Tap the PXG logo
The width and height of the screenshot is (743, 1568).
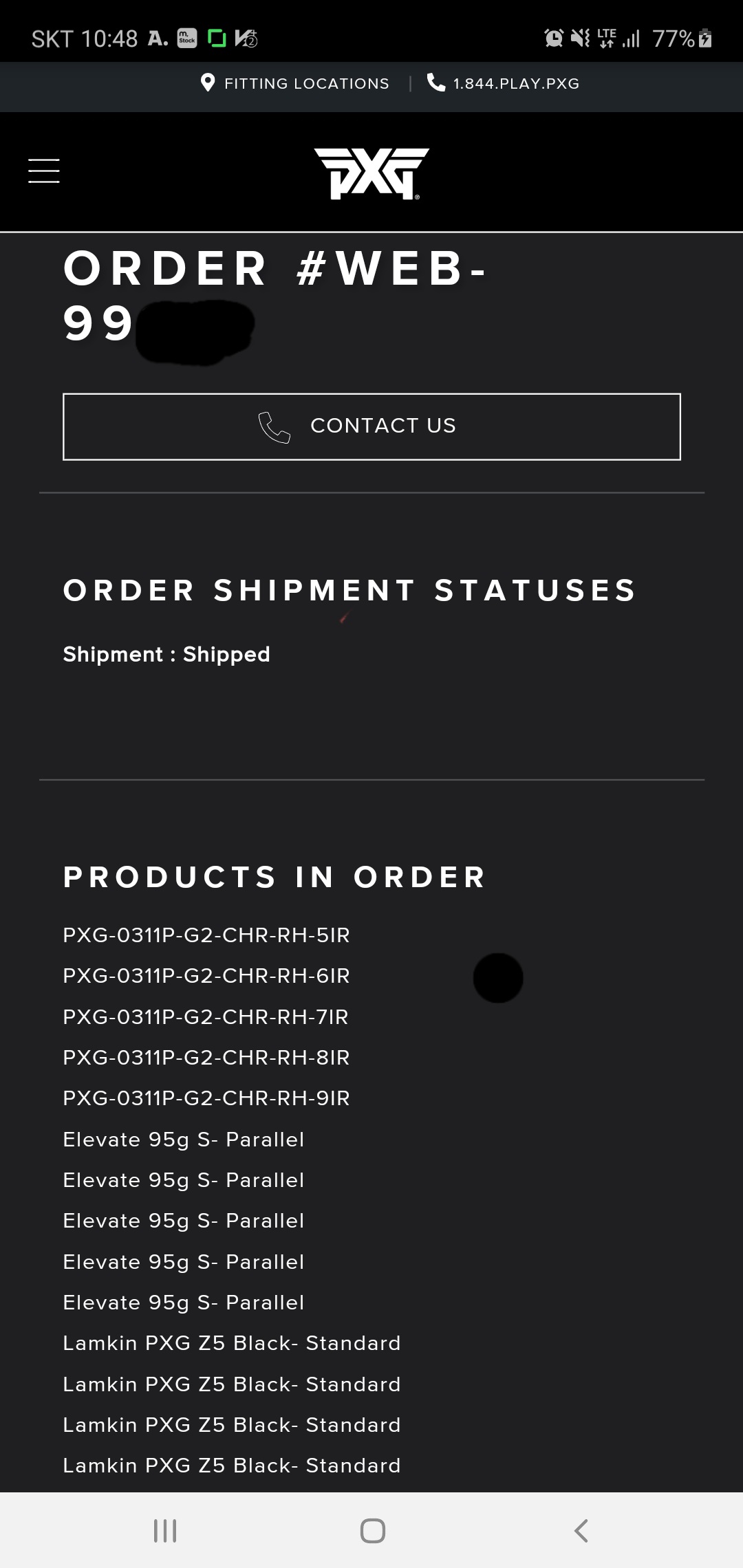(x=371, y=173)
